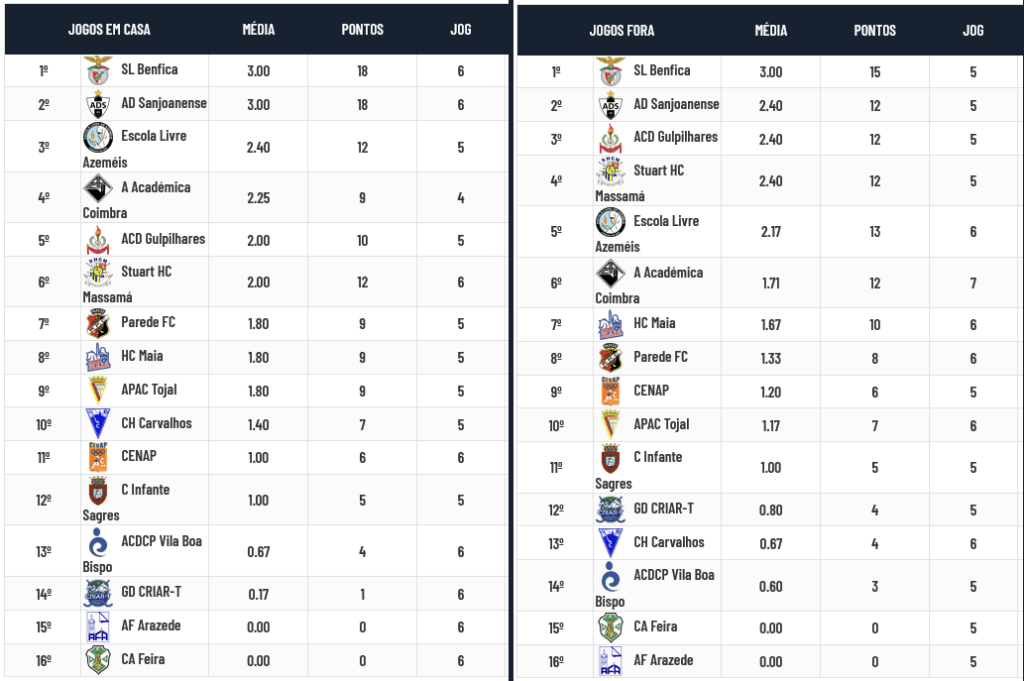Click CENAP orange logo in Jogos em Casa table
The width and height of the screenshot is (1024, 681).
tap(97, 457)
